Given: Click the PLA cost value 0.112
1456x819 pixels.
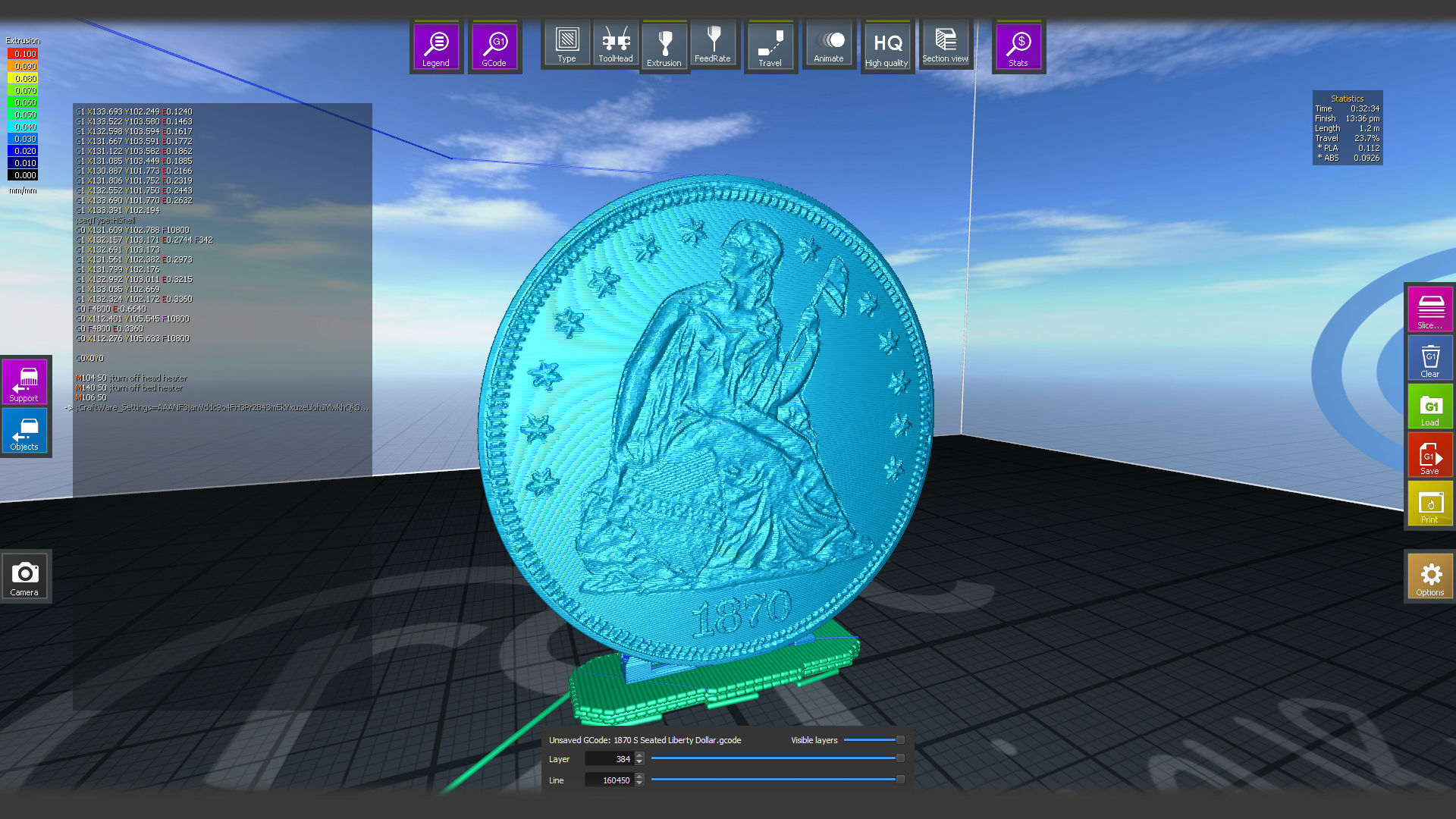Looking at the screenshot, I should pos(1369,148).
